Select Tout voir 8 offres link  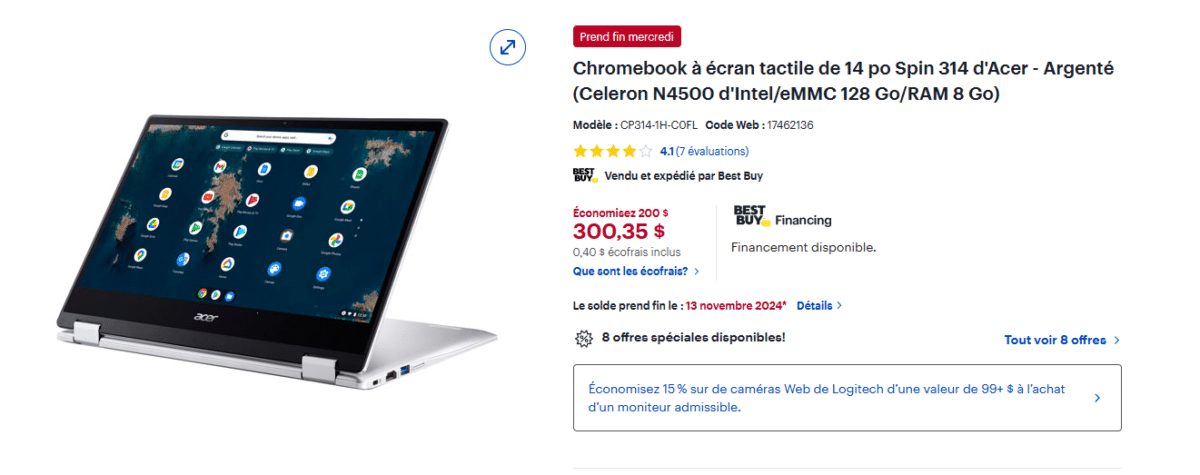(x=1055, y=340)
